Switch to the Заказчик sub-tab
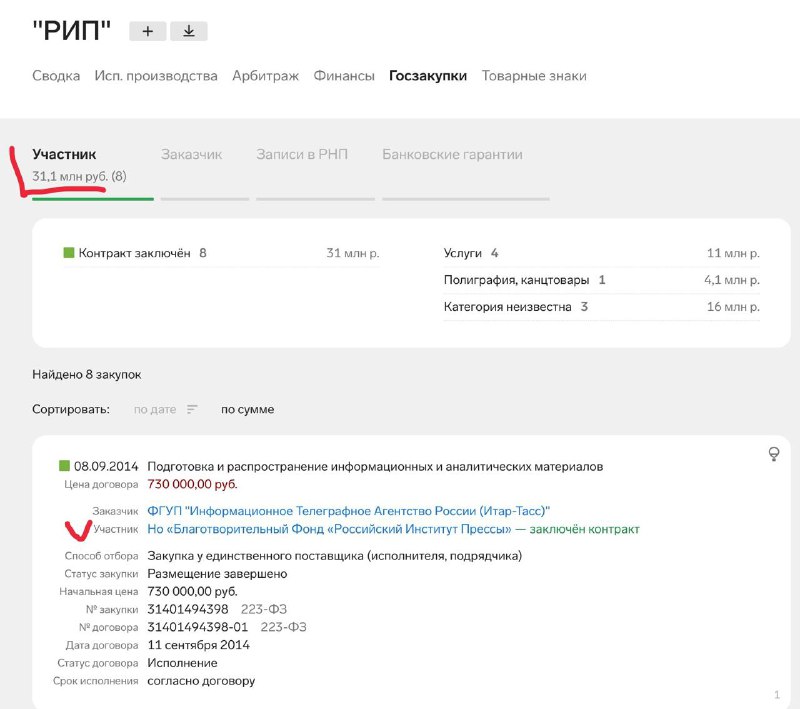 coord(191,154)
